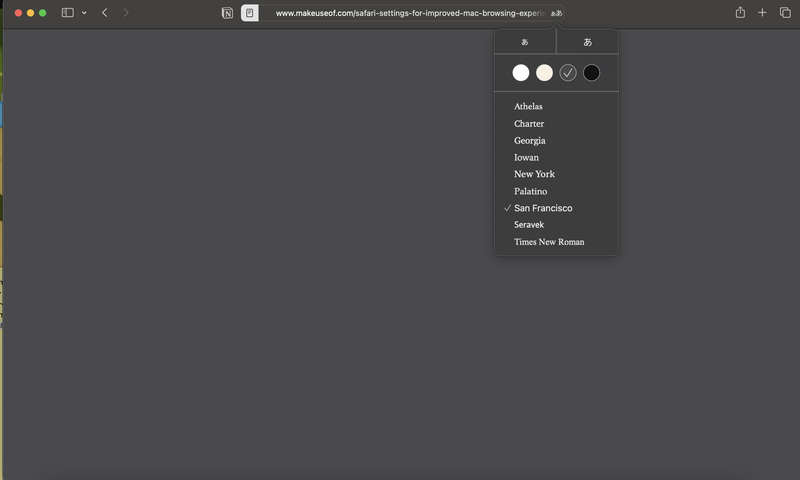Image resolution: width=800 pixels, height=480 pixels.
Task: Choose Georgia font
Action: 529,141
